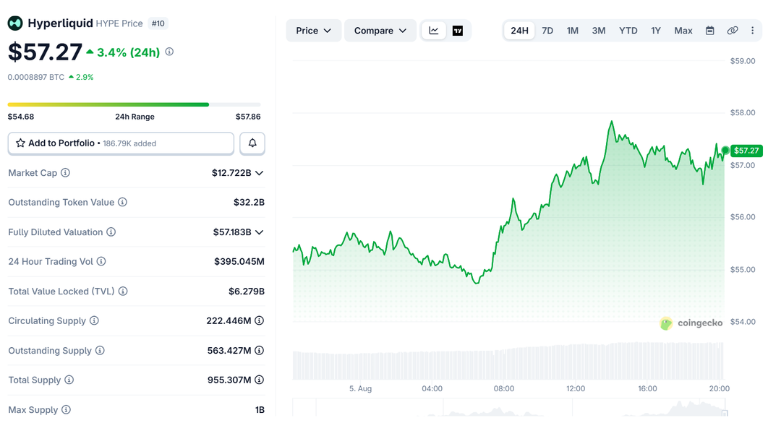Open info icon next to Circulating Supply label
768x432 pixels.
point(94,320)
